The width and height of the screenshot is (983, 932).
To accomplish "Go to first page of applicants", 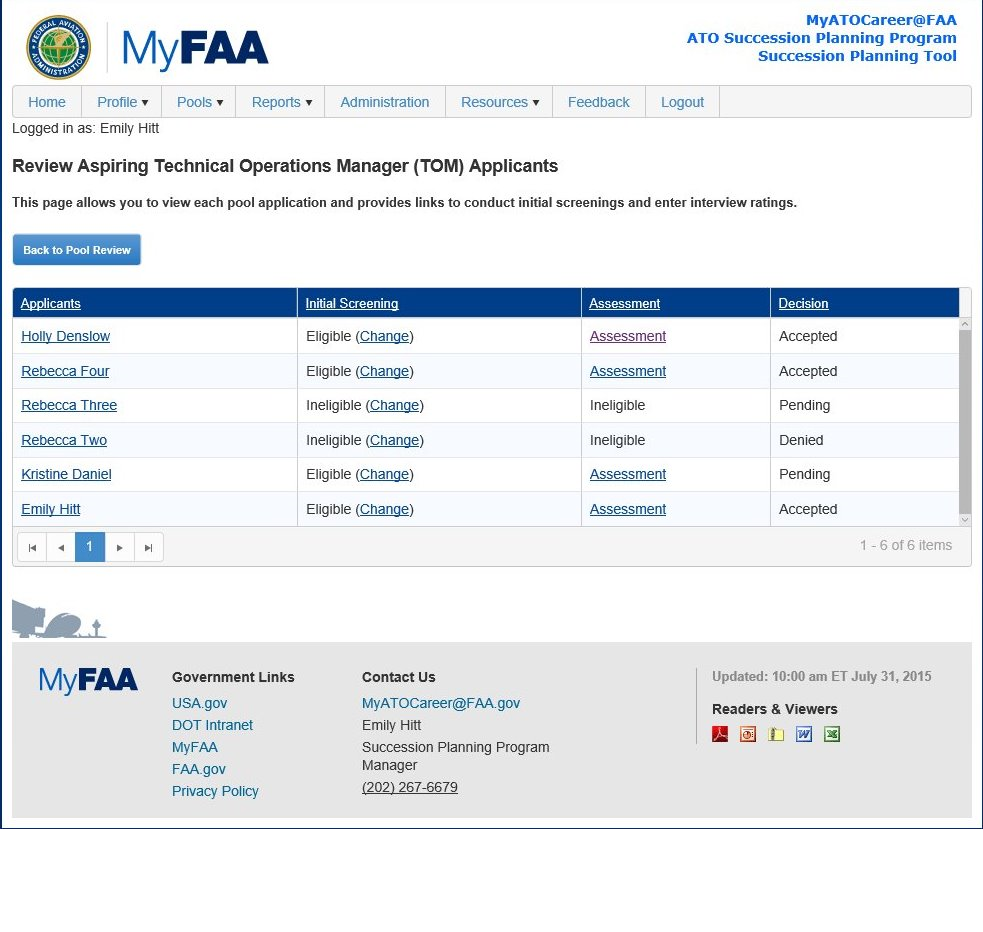I will point(32,547).
